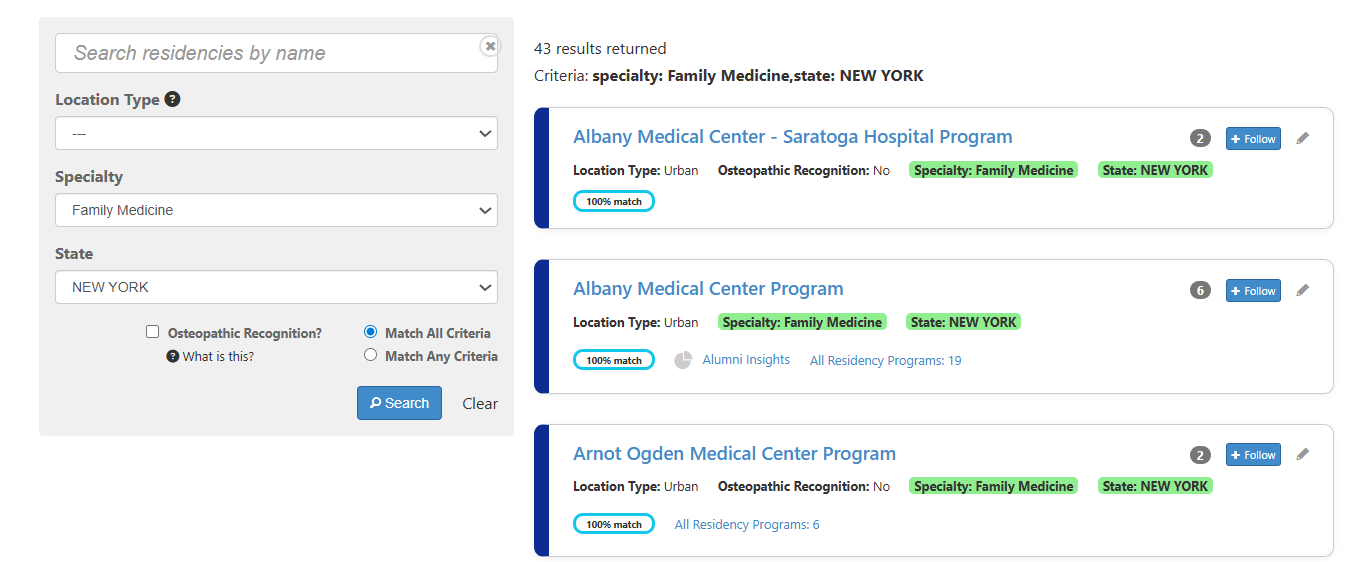This screenshot has height=562, width=1372.
Task: Open the State dropdown showing NEW YORK
Action: (x=276, y=287)
